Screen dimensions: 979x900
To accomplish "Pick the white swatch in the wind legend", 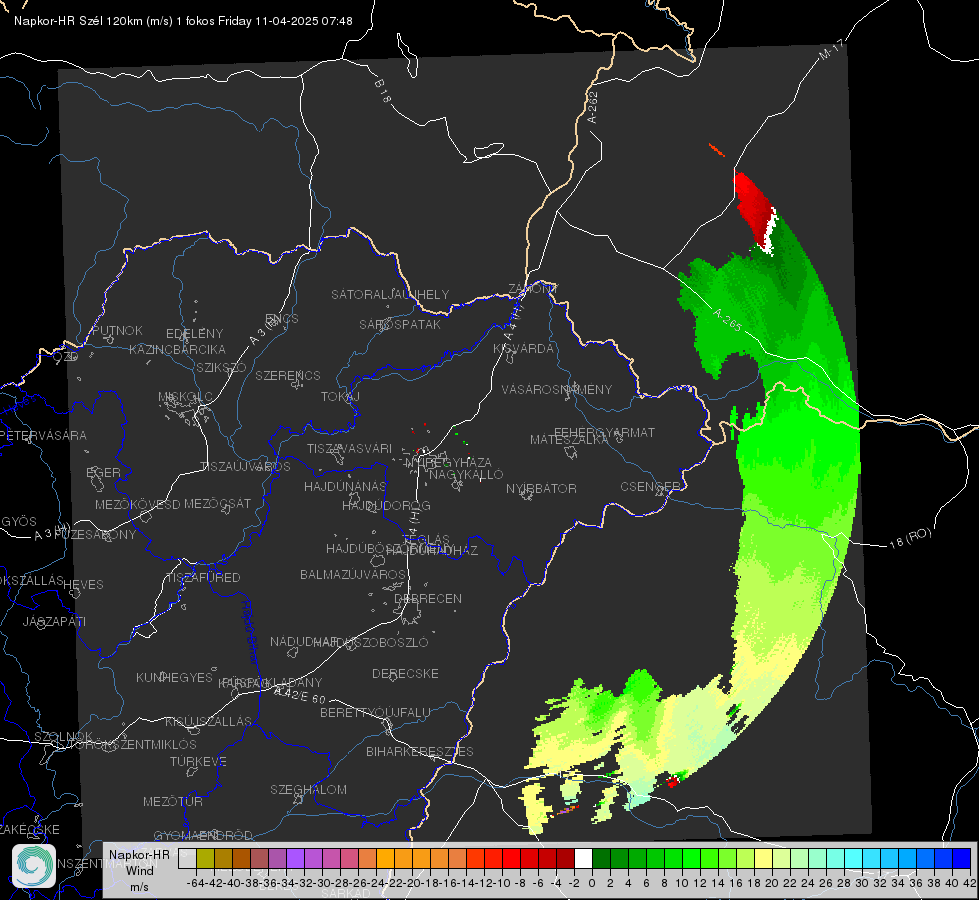I will pos(583,859).
